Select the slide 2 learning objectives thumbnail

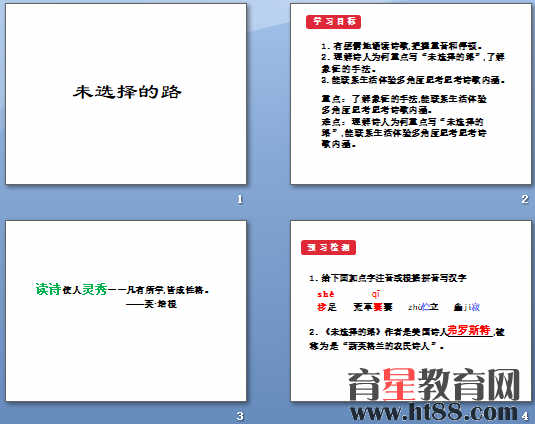(x=411, y=94)
